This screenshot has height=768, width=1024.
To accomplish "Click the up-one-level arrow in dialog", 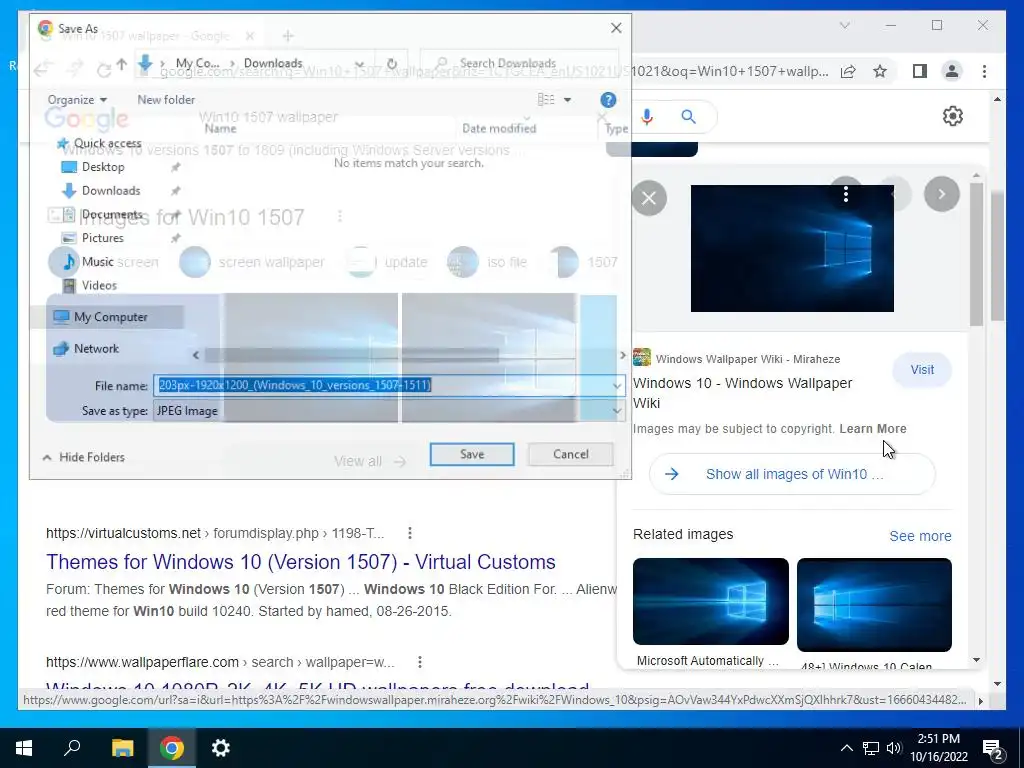I will [121, 63].
